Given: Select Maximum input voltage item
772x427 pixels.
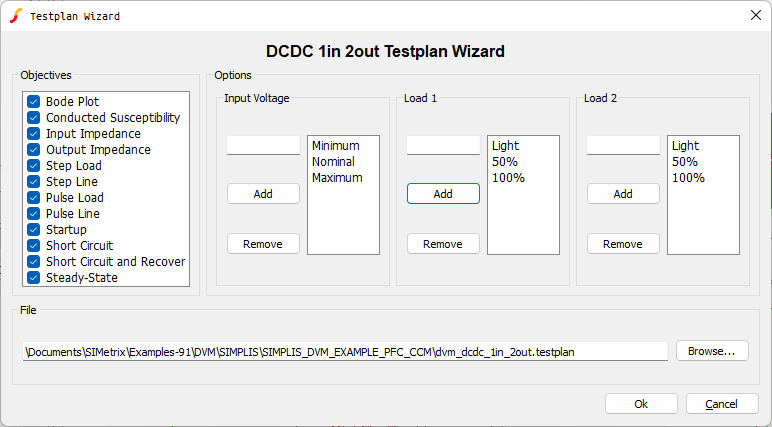Looking at the screenshot, I should tap(337, 178).
